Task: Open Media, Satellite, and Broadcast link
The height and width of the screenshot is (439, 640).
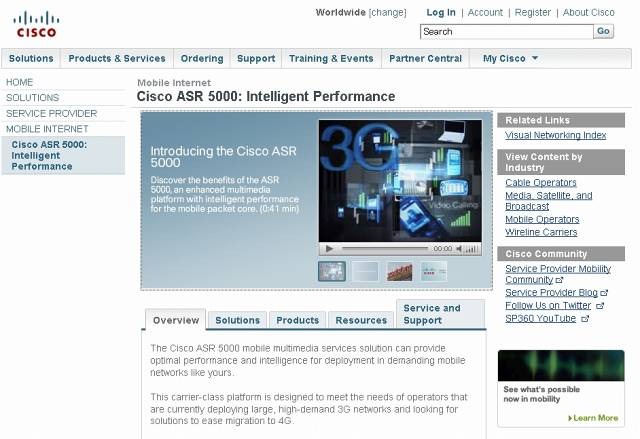Action: tap(549, 201)
